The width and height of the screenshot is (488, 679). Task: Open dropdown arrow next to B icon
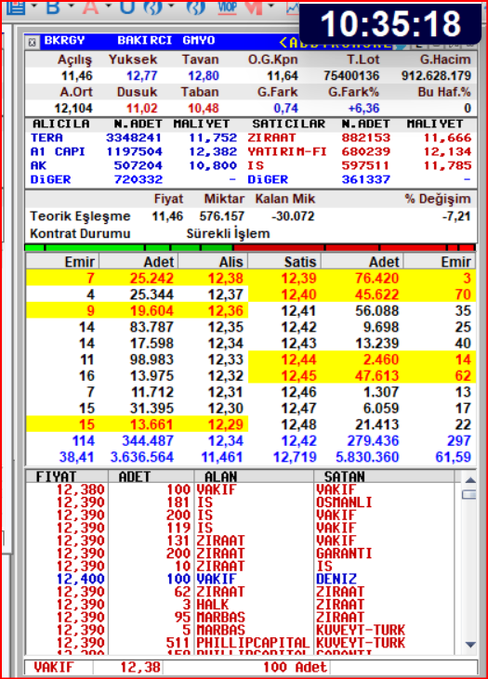[x=71, y=6]
